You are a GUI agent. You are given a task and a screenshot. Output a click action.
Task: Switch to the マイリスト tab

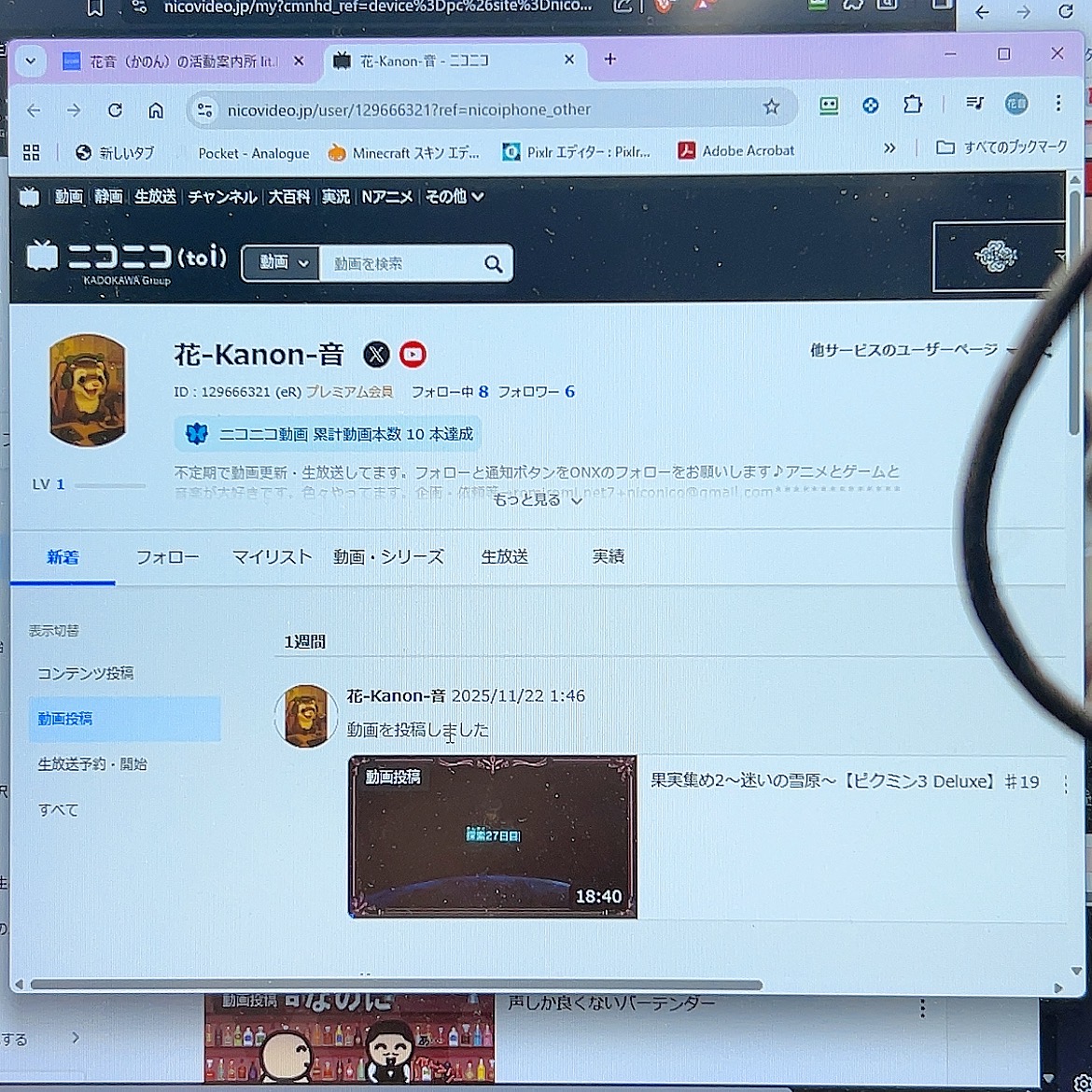(x=272, y=557)
